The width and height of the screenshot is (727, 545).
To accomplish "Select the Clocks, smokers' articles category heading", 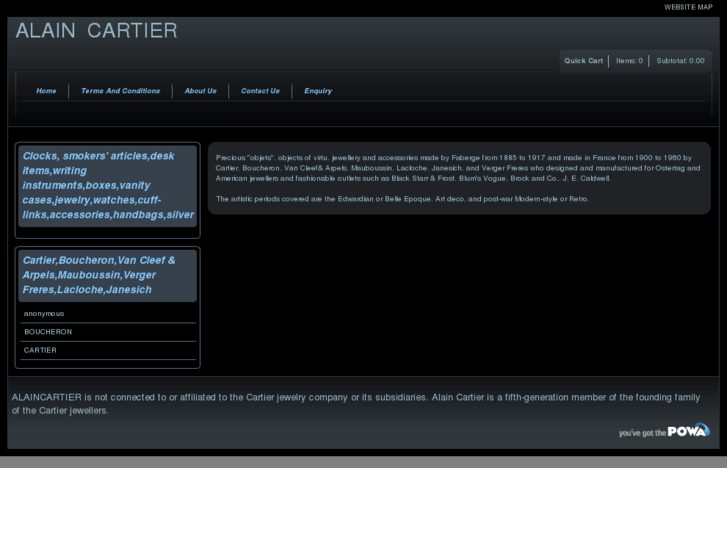I will click(108, 186).
